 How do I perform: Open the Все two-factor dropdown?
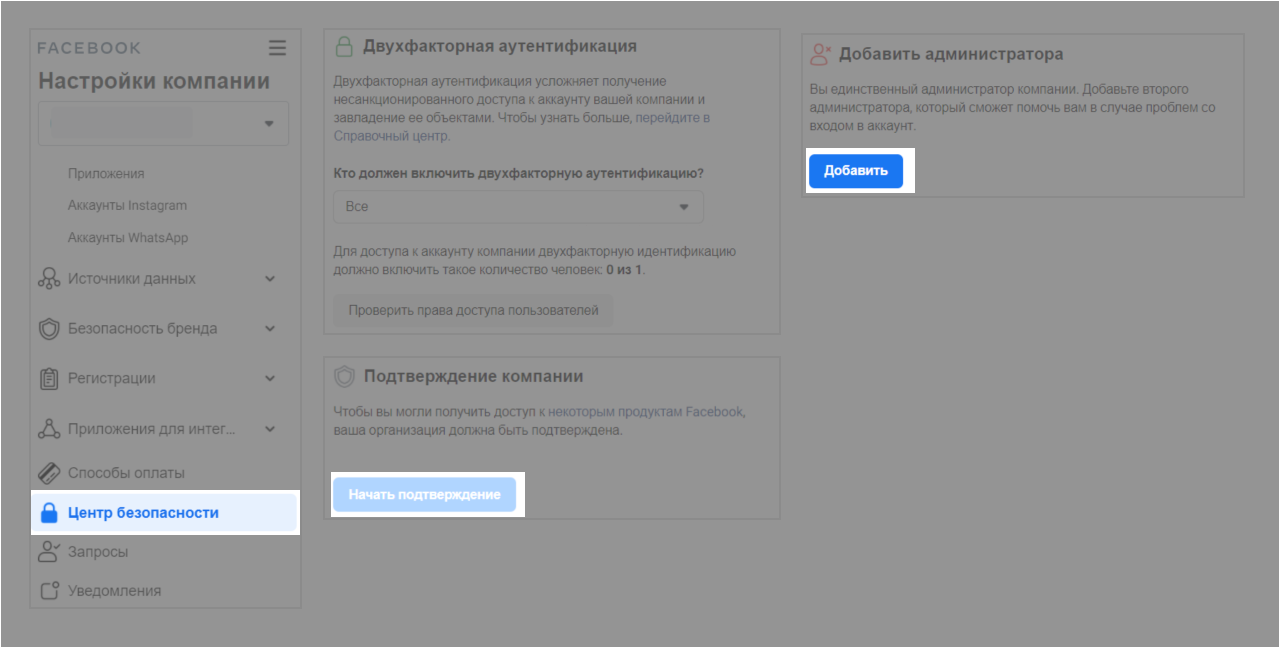coord(518,207)
